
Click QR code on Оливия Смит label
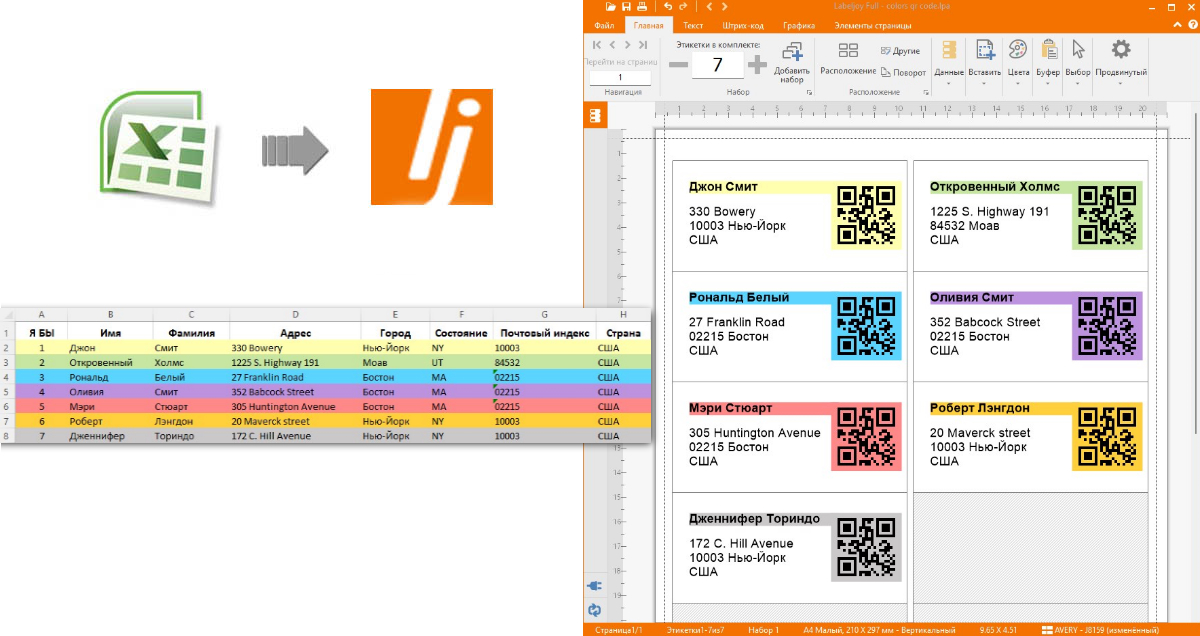pyautogui.click(x=1107, y=326)
